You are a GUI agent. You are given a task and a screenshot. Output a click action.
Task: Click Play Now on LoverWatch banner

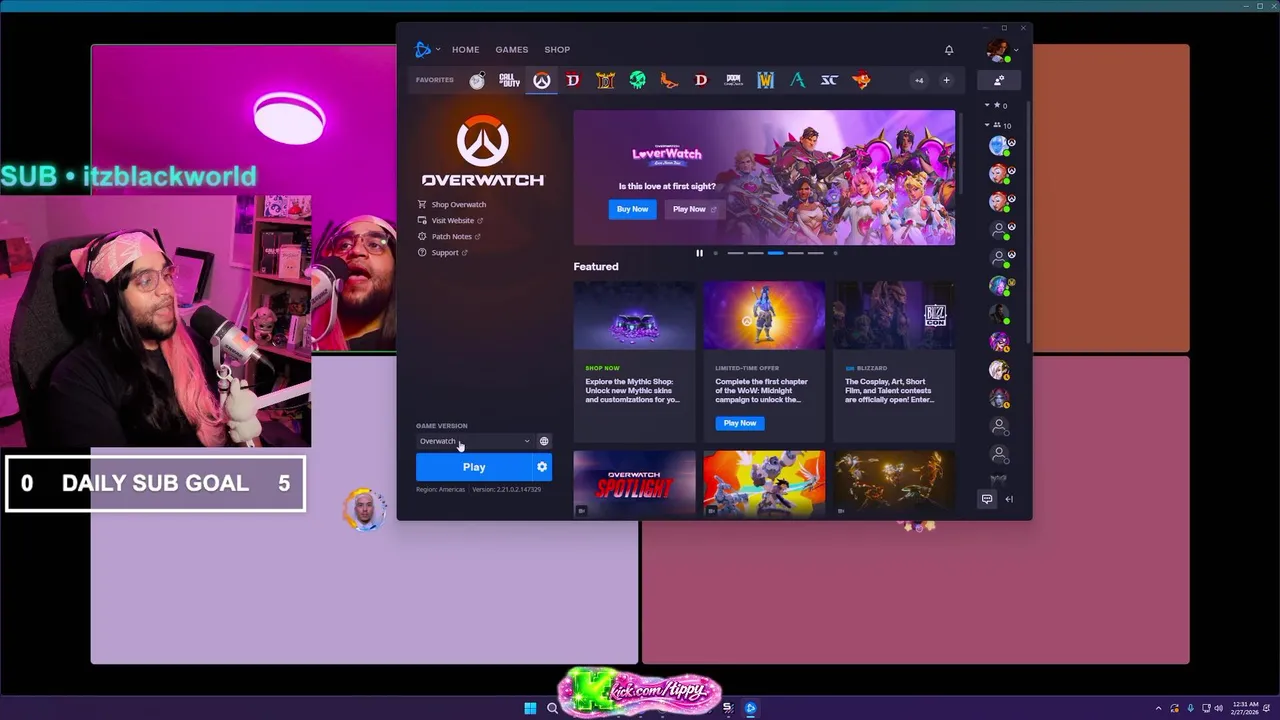(x=693, y=209)
